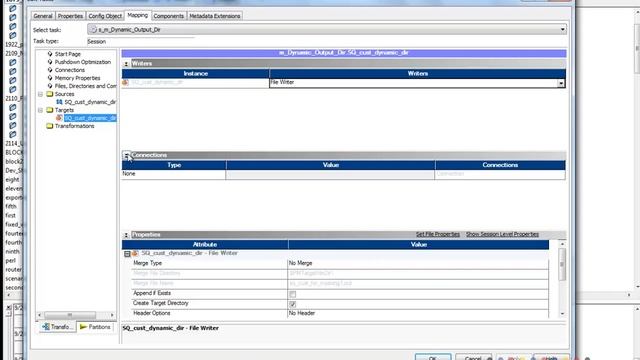The width and height of the screenshot is (640, 360).
Task: Collapse the Properties section
Action: pyautogui.click(x=126, y=235)
